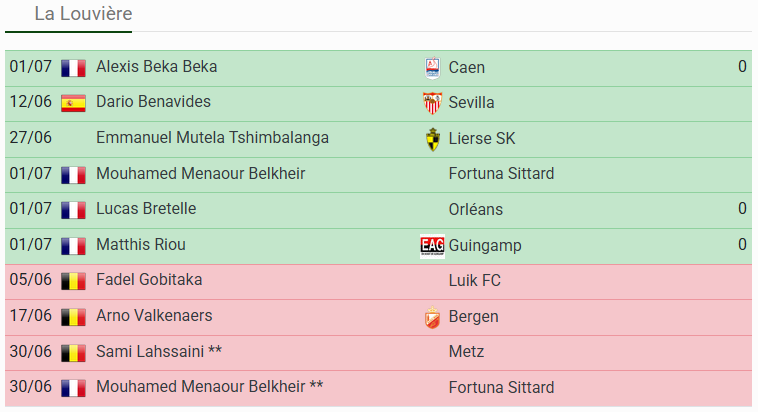The height and width of the screenshot is (412, 758).
Task: Open the Luik FC club link
Action: [x=475, y=280]
